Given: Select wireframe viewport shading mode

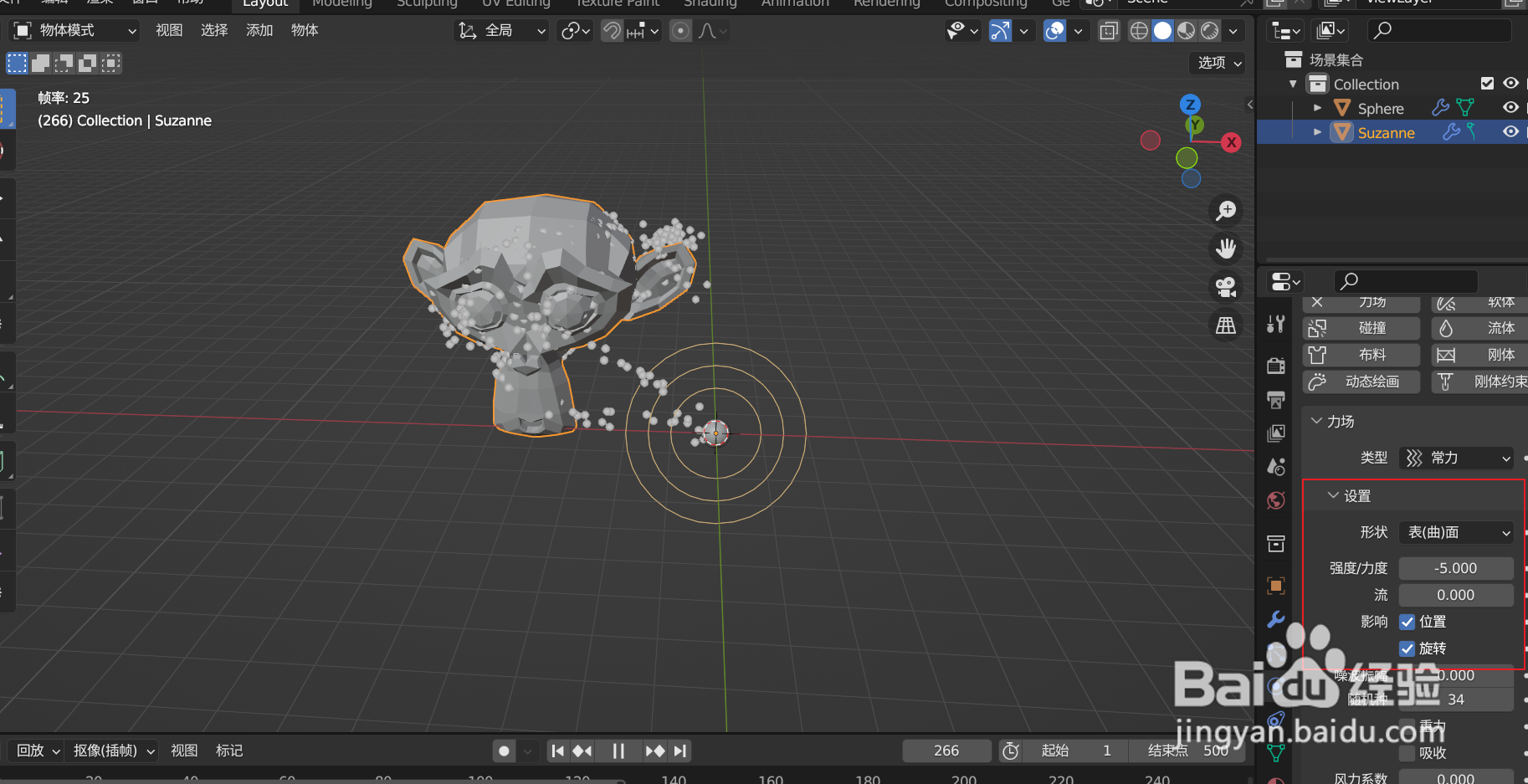Looking at the screenshot, I should pyautogui.click(x=1139, y=31).
